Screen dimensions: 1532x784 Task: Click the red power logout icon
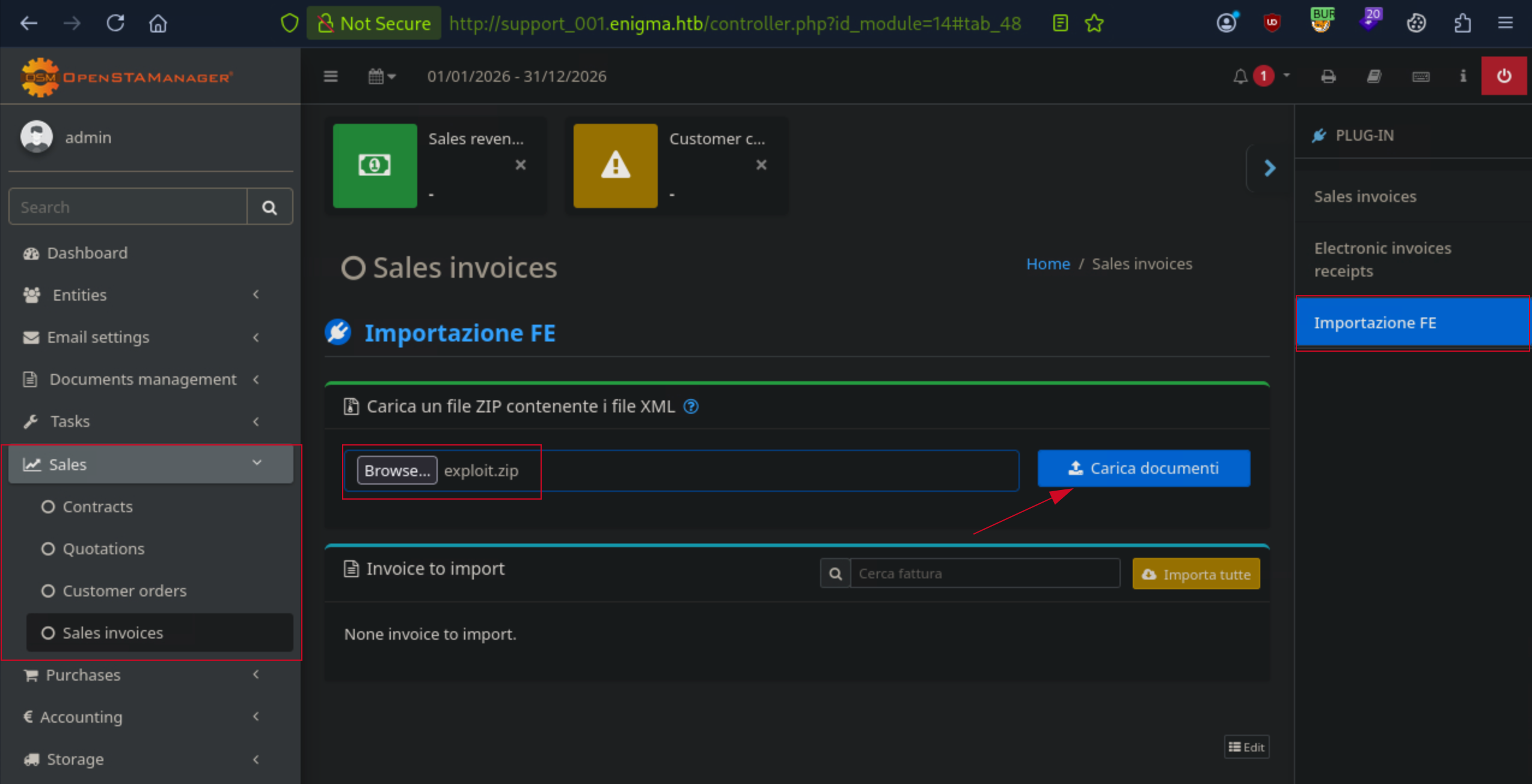(x=1504, y=76)
